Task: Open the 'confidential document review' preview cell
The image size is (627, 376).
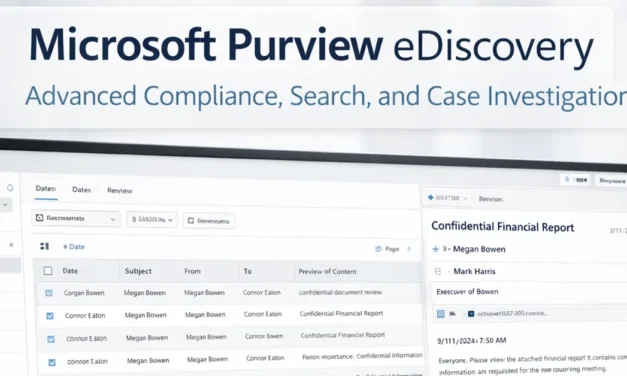Action: click(x=340, y=292)
